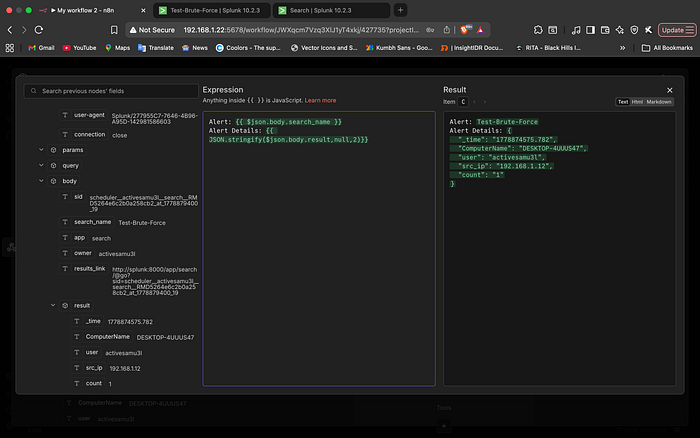Select the src_ip field pill

[88, 368]
